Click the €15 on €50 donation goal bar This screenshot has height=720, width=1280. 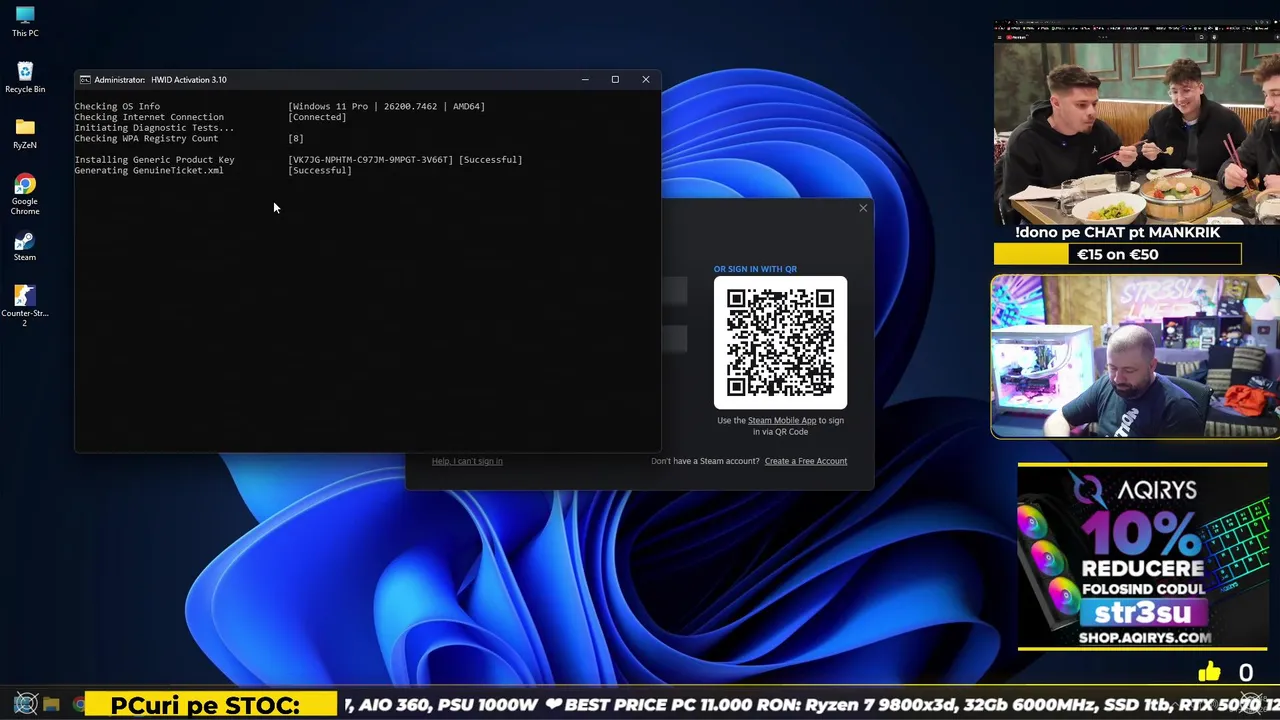1117,255
